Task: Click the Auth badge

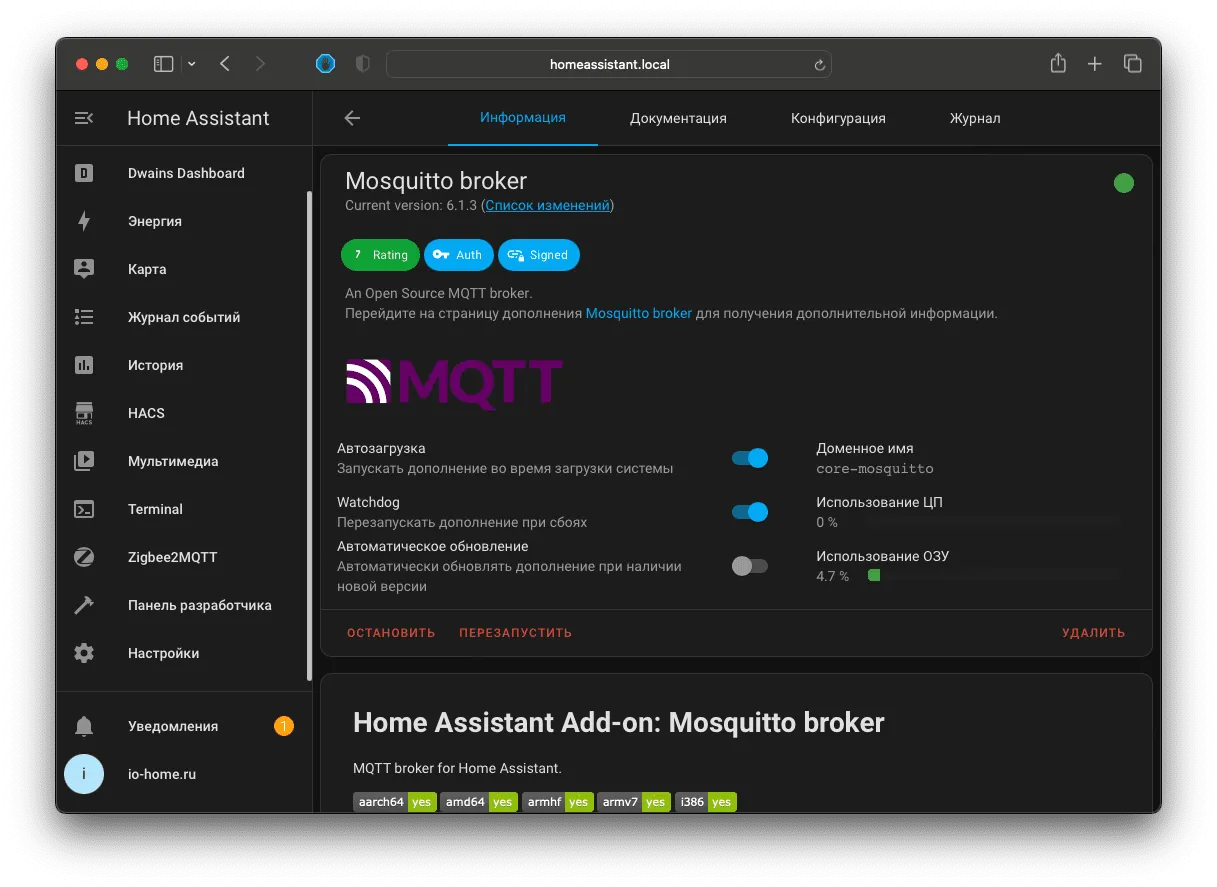Action: (459, 255)
